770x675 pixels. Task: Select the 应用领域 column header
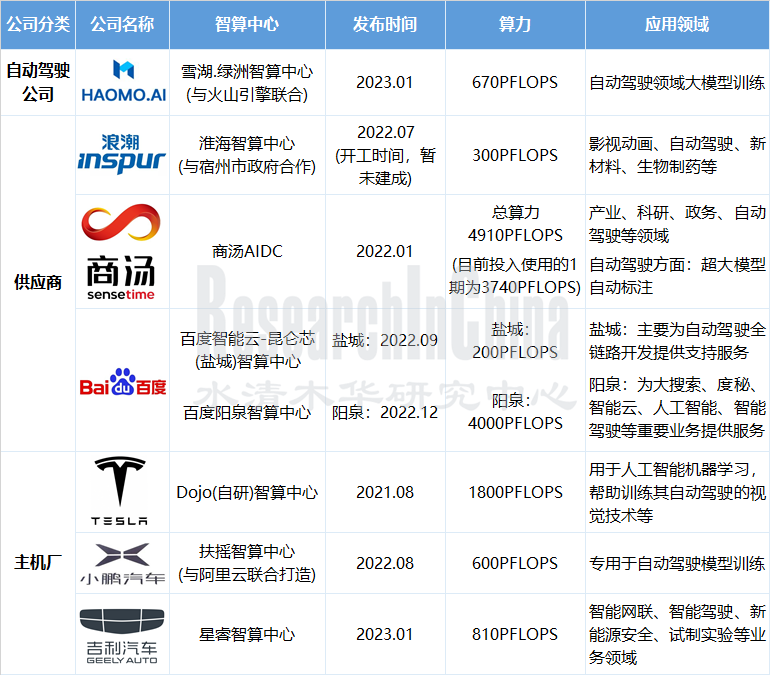(677, 25)
